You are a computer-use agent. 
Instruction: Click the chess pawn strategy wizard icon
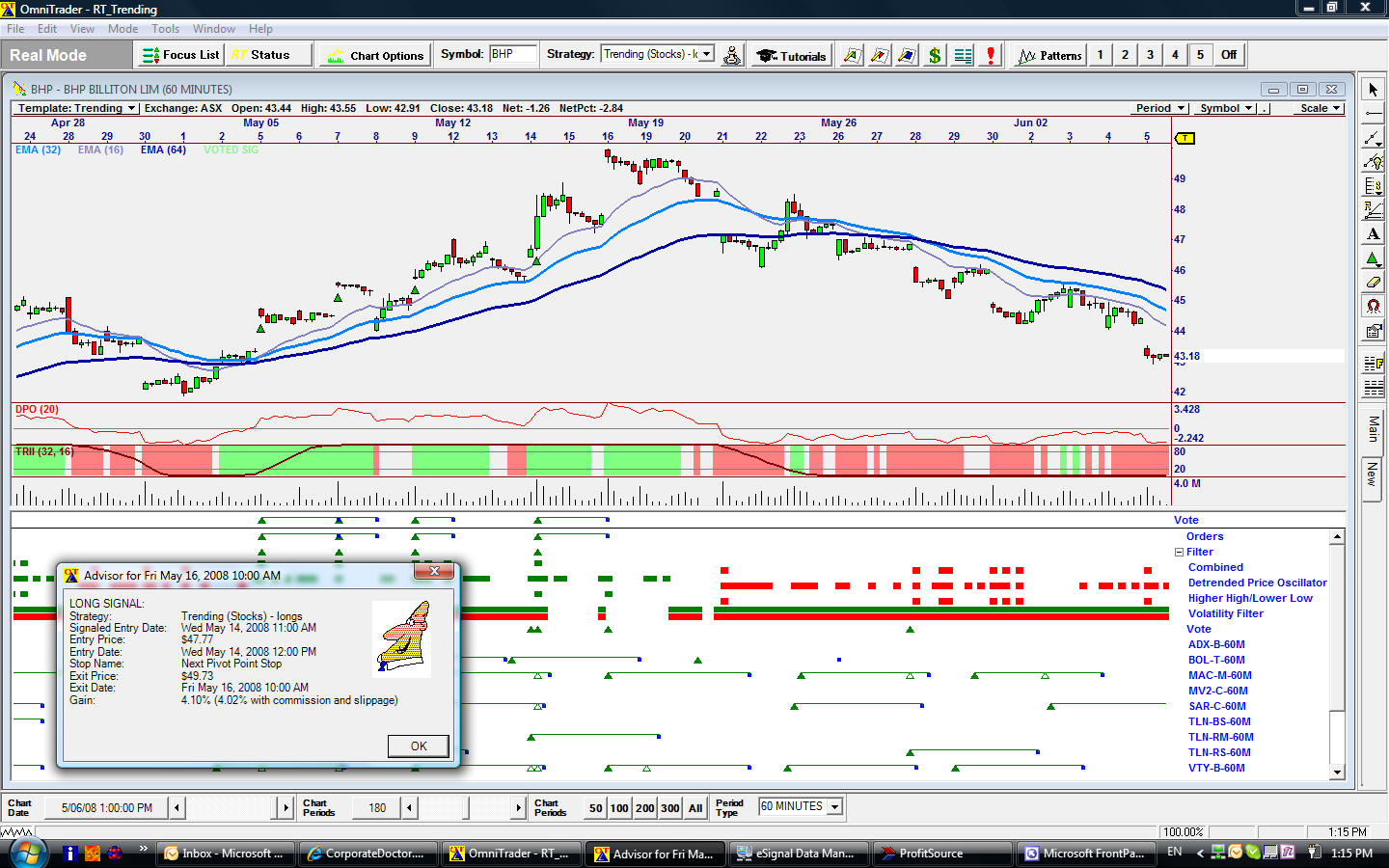tap(732, 55)
